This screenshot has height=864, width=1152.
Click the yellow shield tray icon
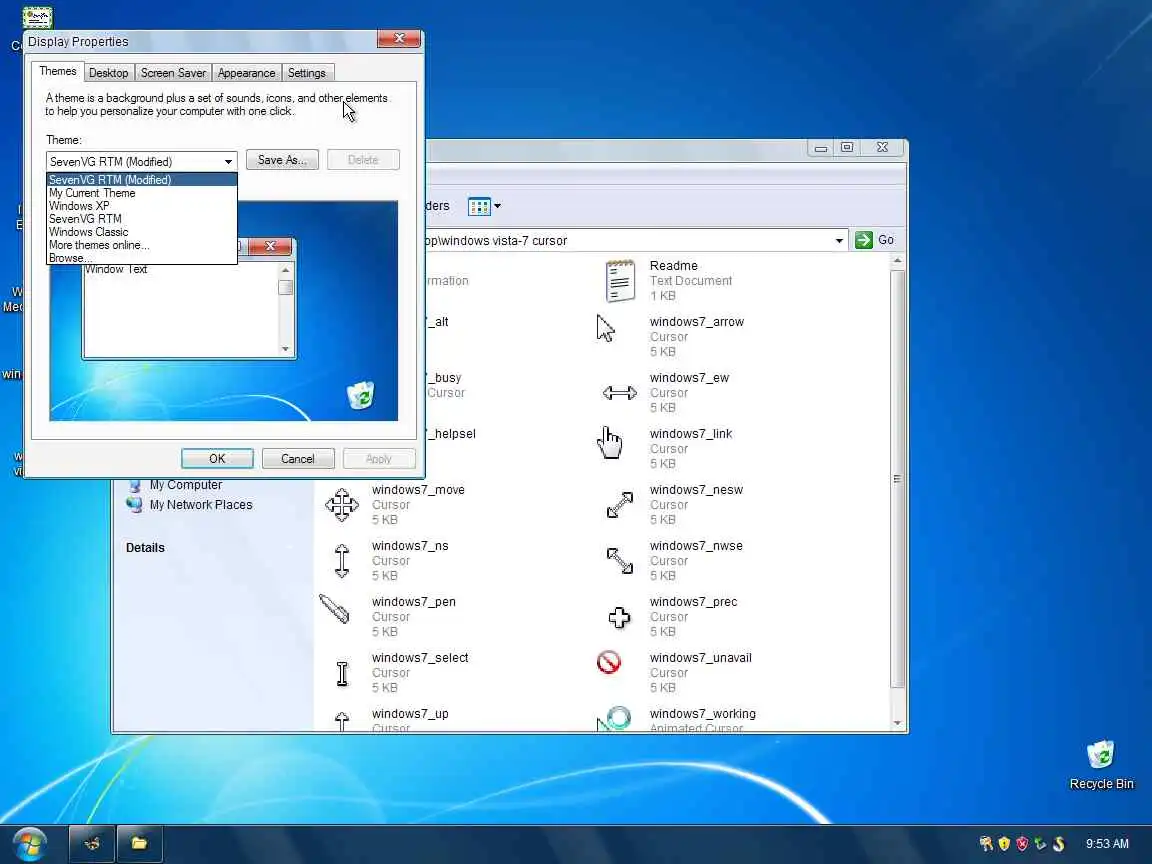pos(1004,843)
